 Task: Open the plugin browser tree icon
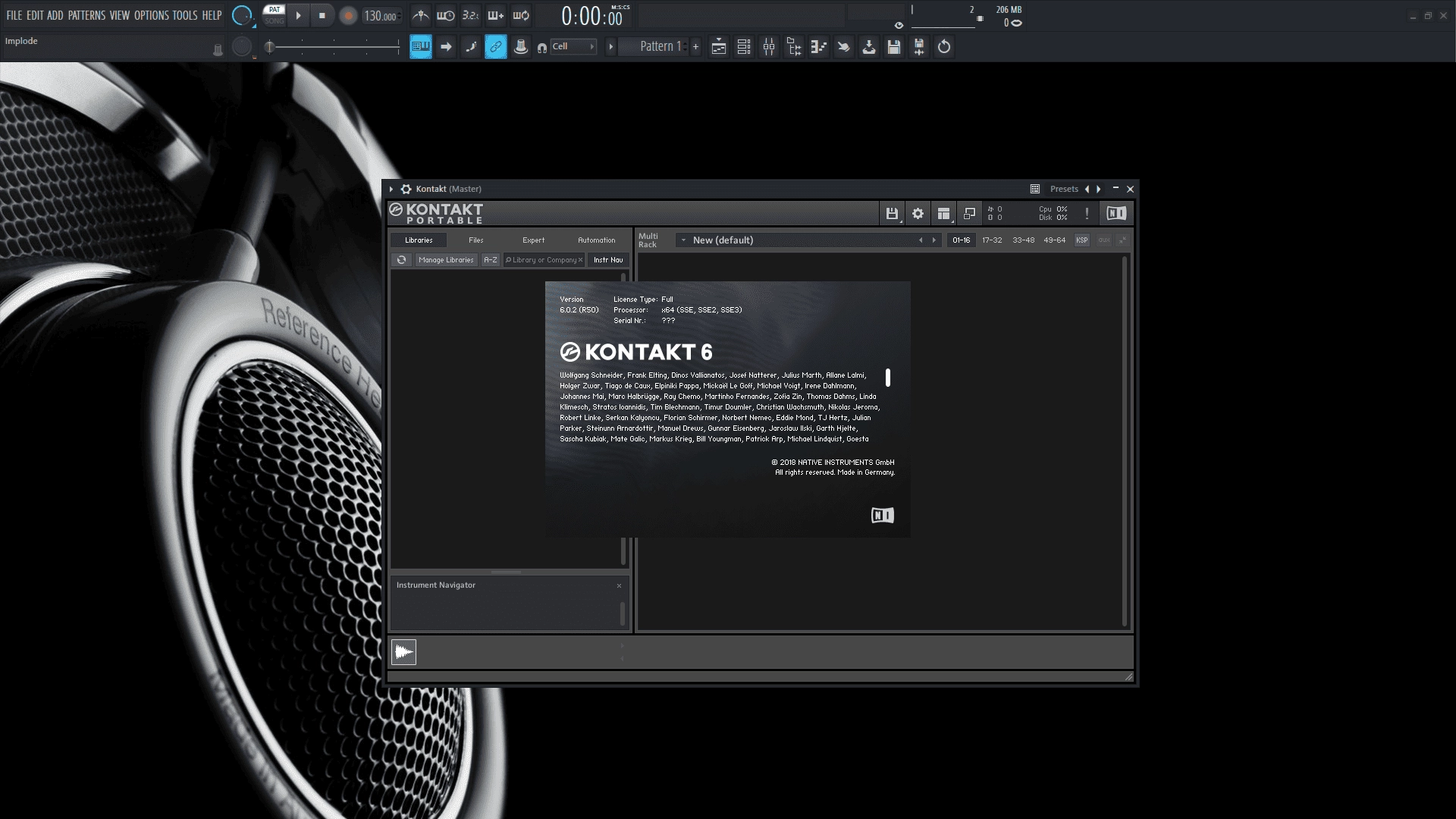tap(794, 47)
